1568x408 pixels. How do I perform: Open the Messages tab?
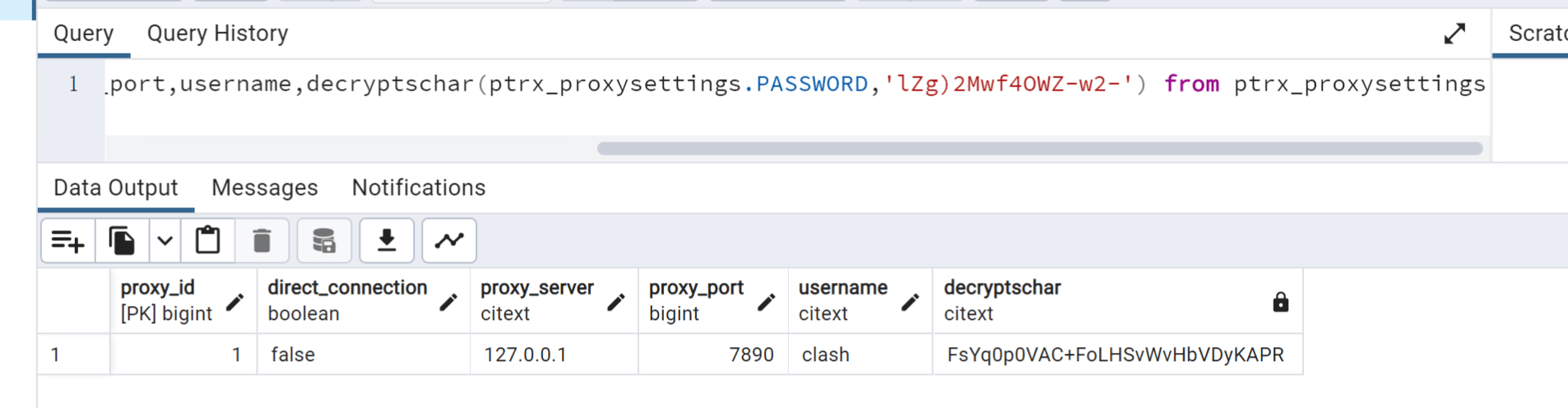point(264,188)
